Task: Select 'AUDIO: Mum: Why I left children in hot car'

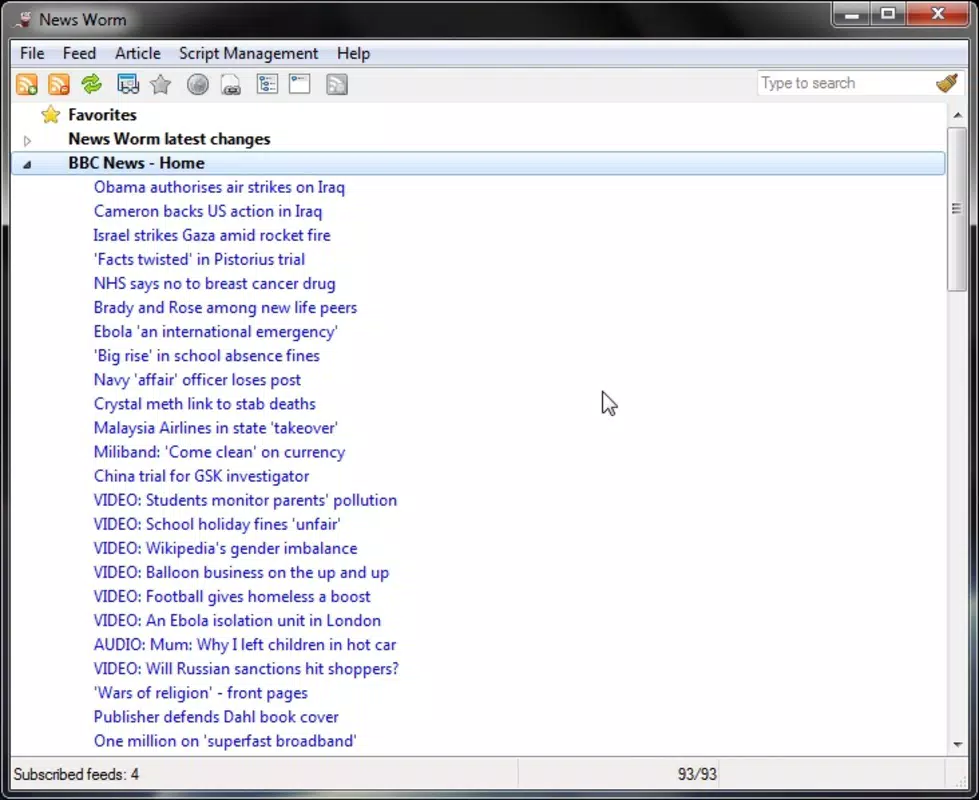Action: point(245,644)
